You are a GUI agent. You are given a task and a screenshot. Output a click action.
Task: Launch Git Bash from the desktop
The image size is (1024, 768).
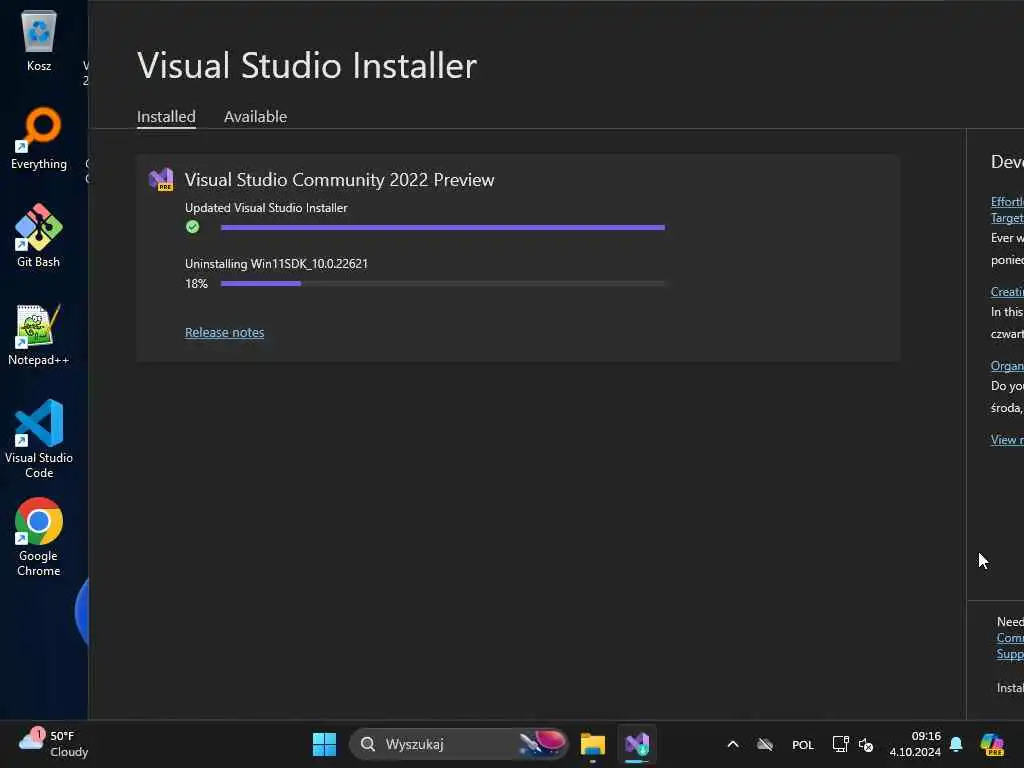[x=39, y=236]
